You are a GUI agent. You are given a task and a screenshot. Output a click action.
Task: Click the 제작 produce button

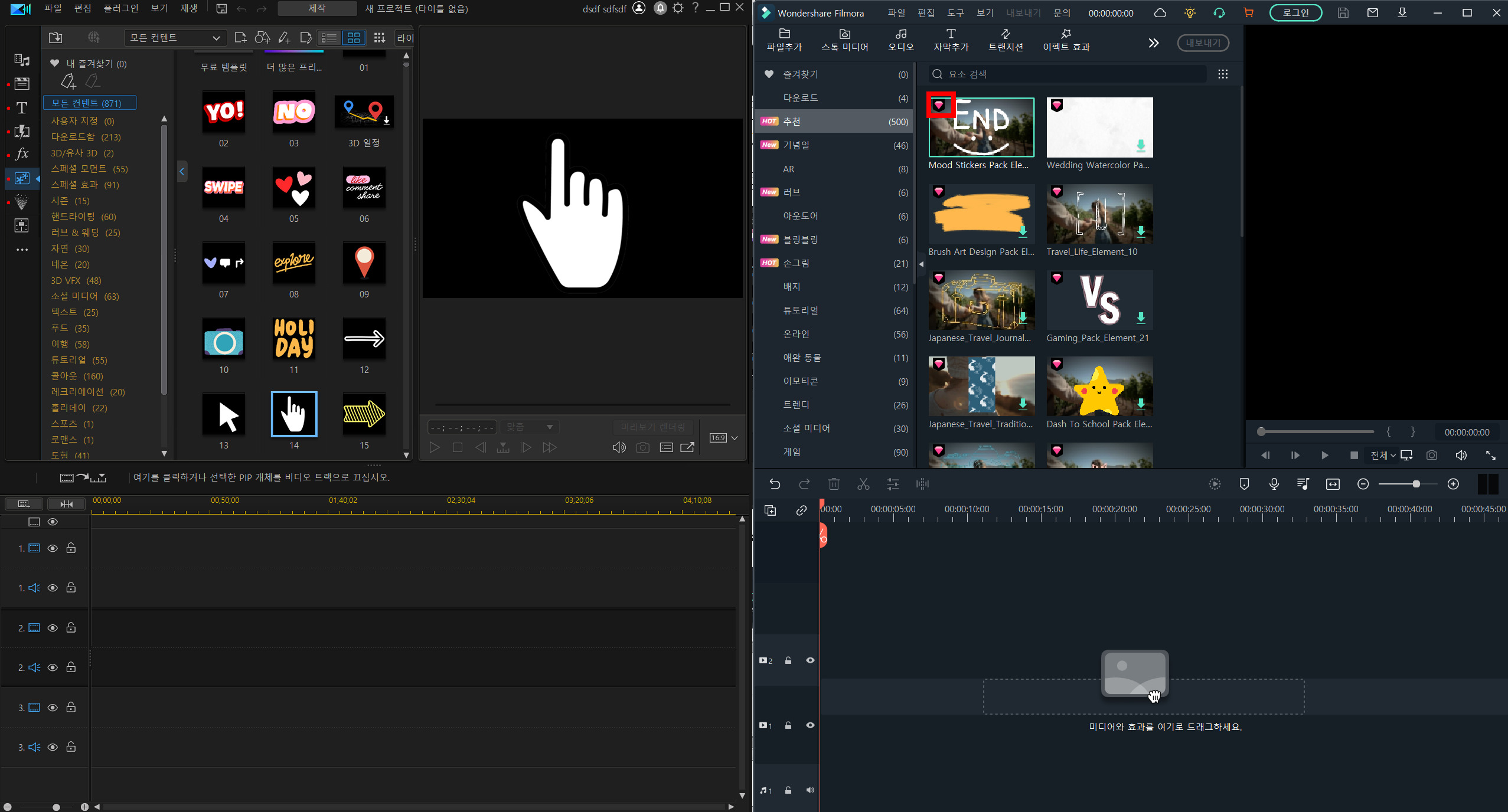(317, 8)
